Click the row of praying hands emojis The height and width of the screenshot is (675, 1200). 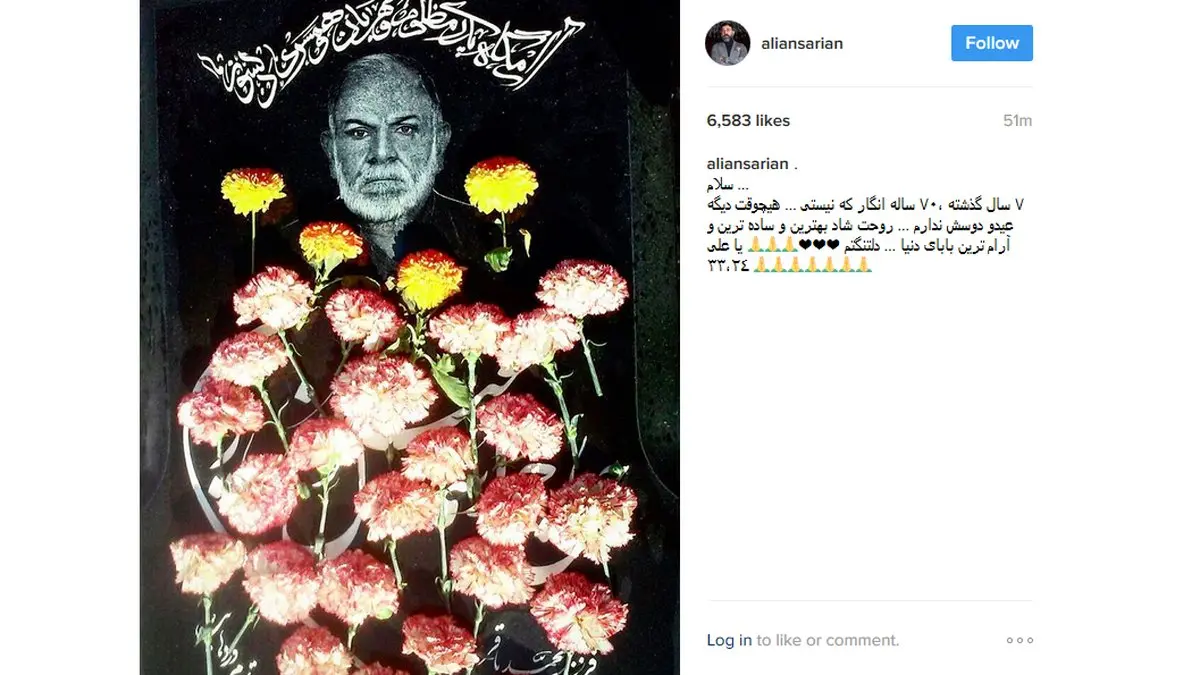click(x=812, y=266)
